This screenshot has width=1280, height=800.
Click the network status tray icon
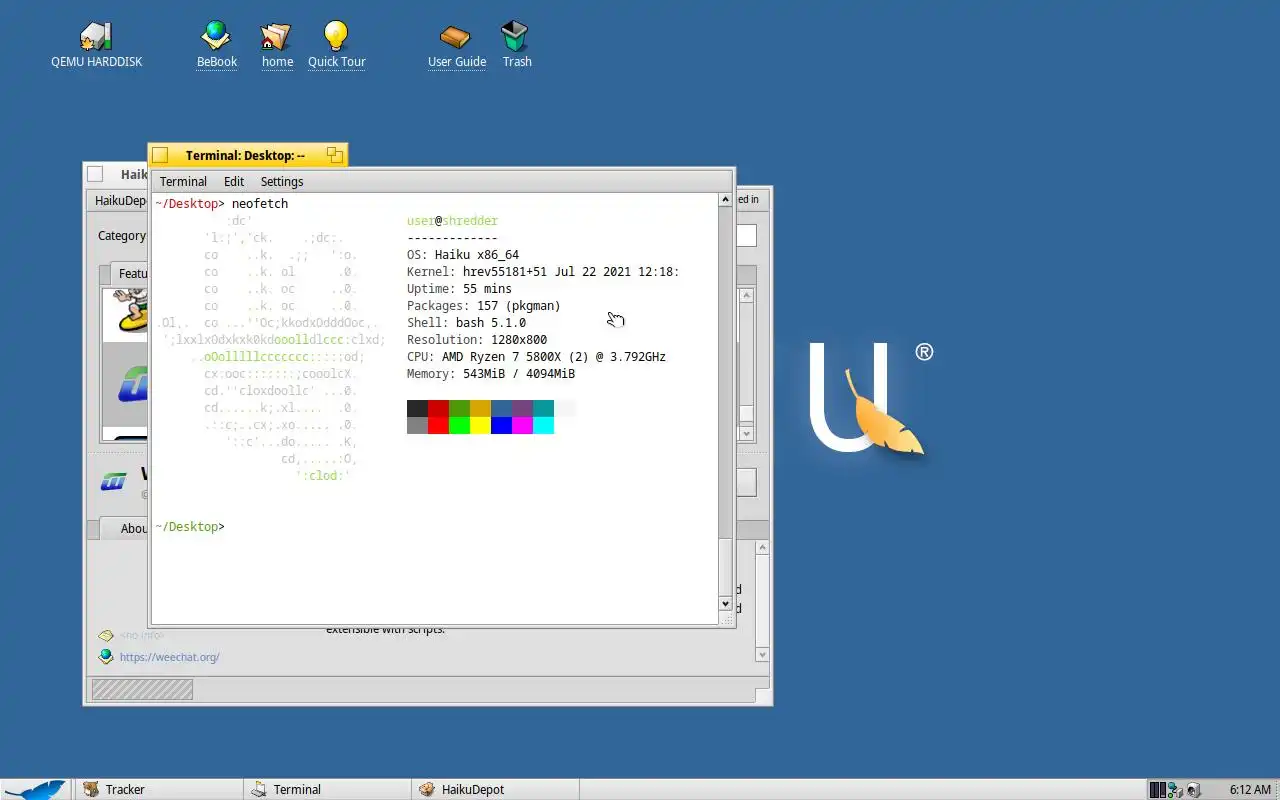[1176, 790]
